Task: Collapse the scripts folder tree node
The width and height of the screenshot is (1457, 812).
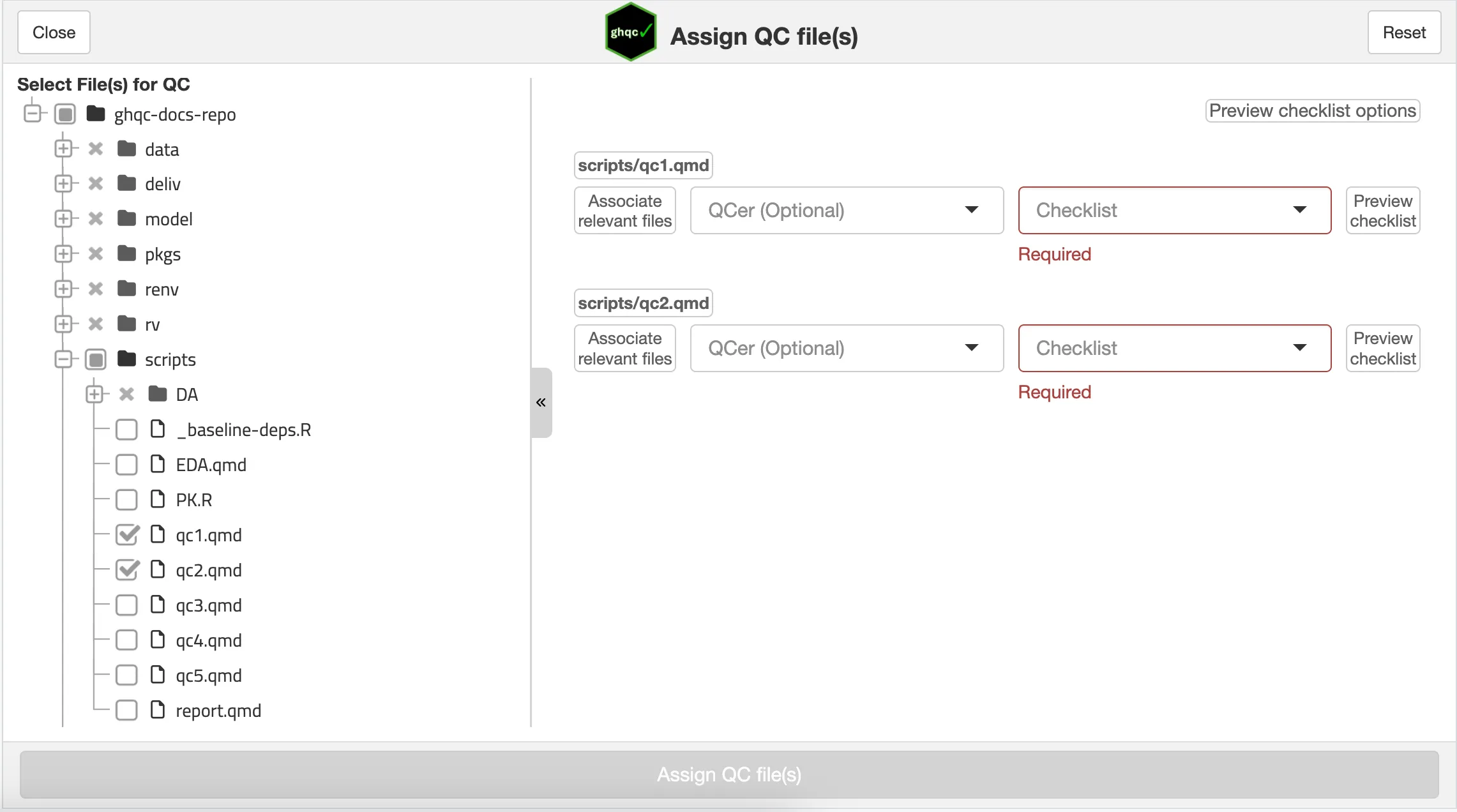Action: (x=63, y=359)
